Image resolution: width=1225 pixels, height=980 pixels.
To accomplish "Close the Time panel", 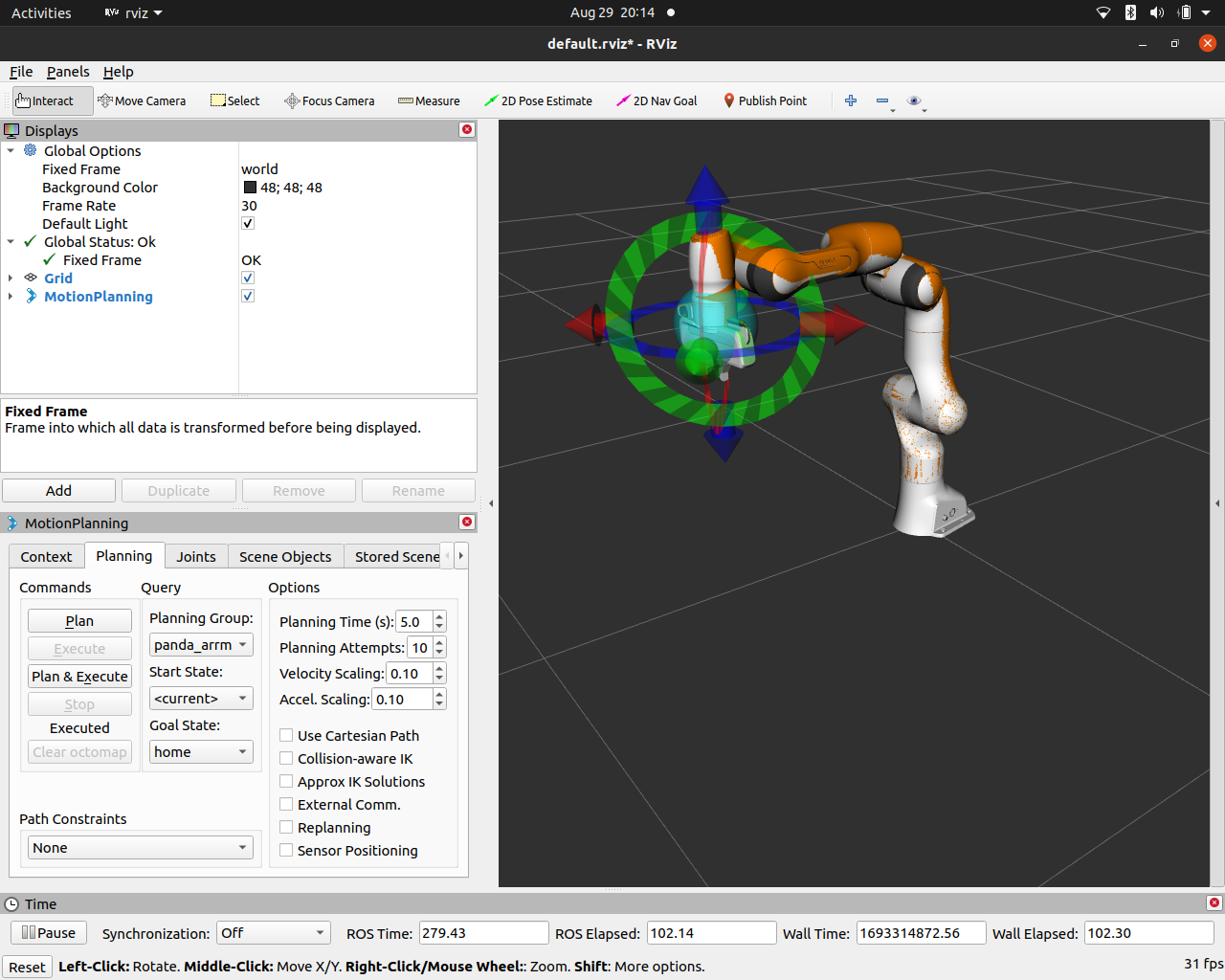I will [1214, 903].
